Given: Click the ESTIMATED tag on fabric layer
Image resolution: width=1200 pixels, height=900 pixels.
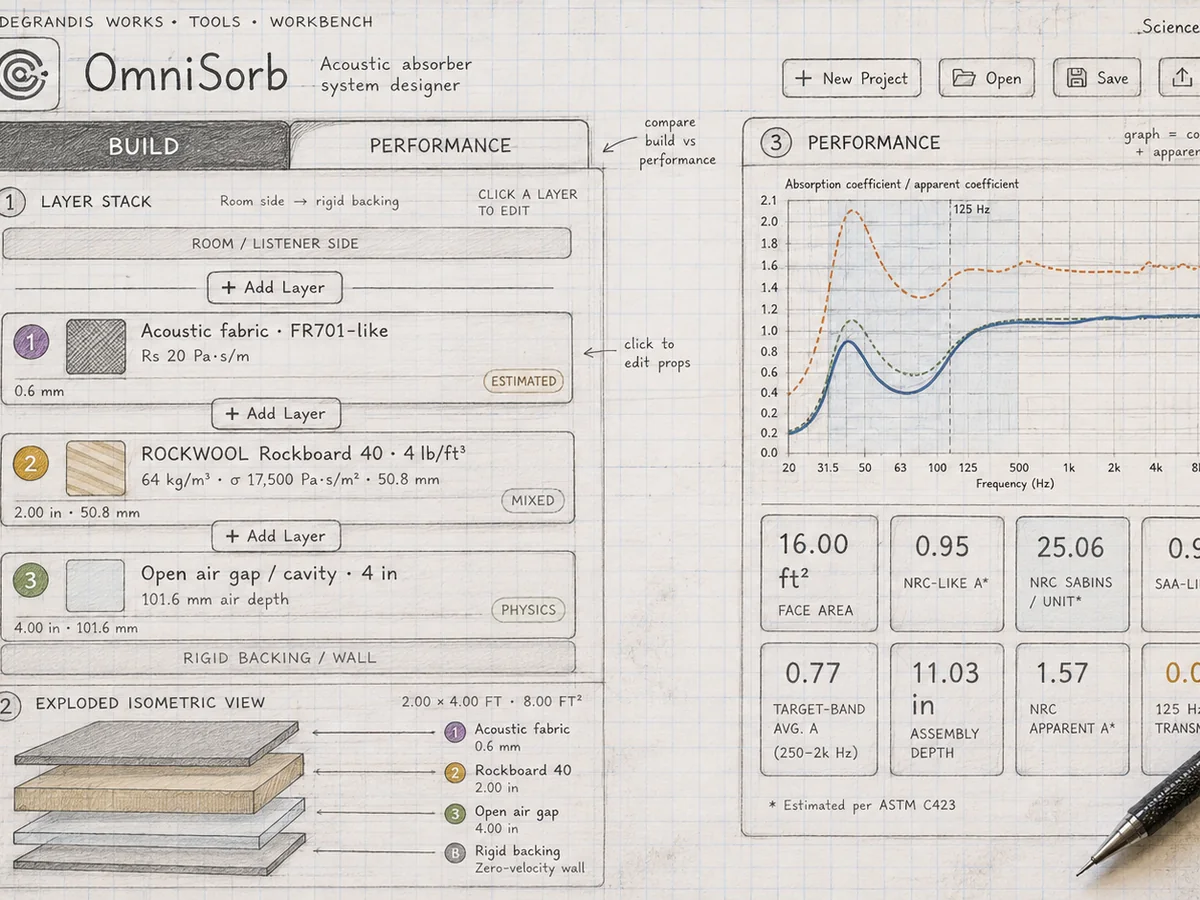Looking at the screenshot, I should 524,381.
